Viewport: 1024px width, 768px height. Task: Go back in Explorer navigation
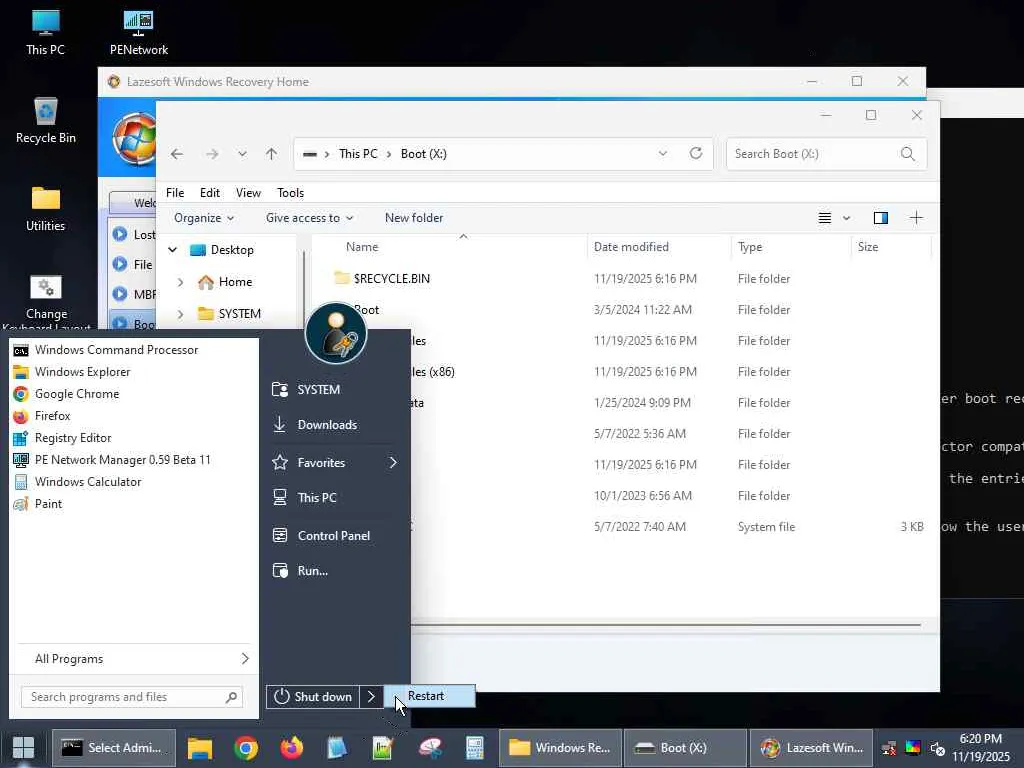[x=176, y=154]
